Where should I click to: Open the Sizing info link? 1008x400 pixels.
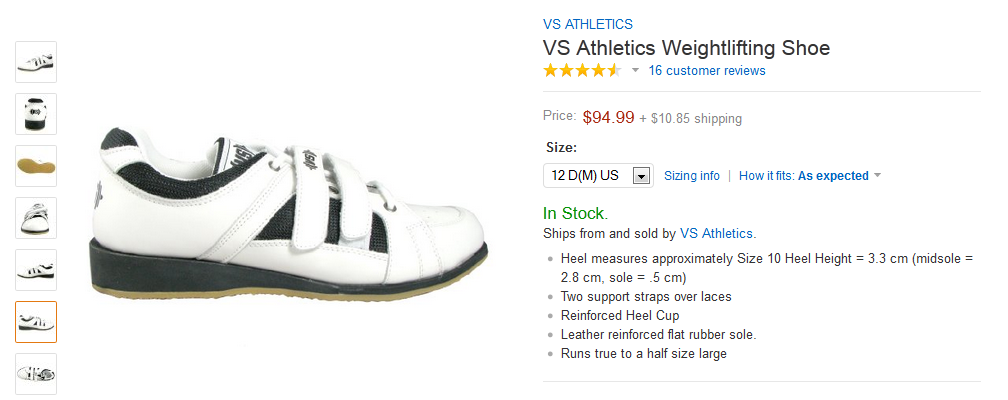tap(692, 176)
